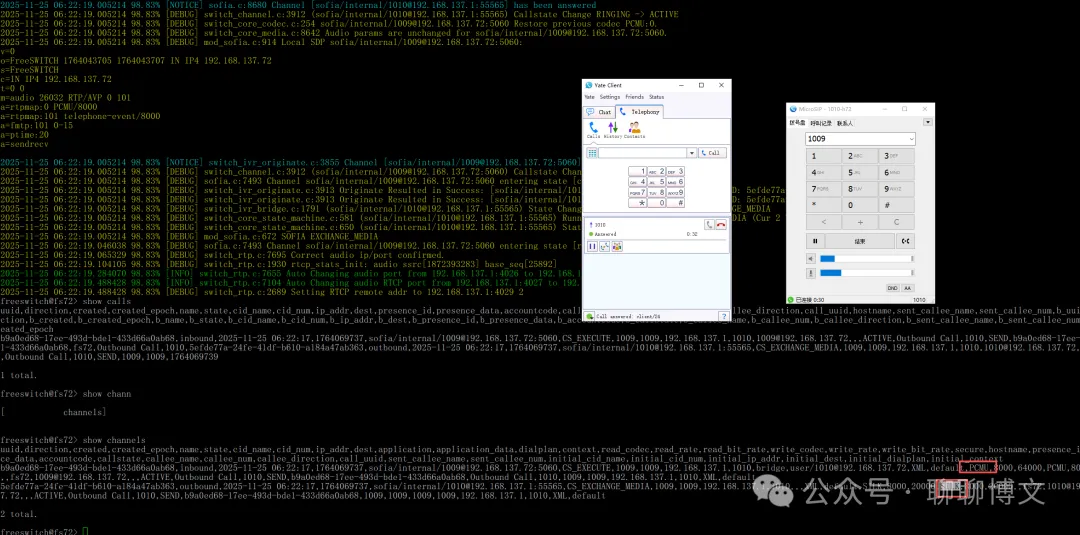The image size is (1080, 535).
Task: Click the MicroSIP transfer call icon
Action: (x=905, y=241)
